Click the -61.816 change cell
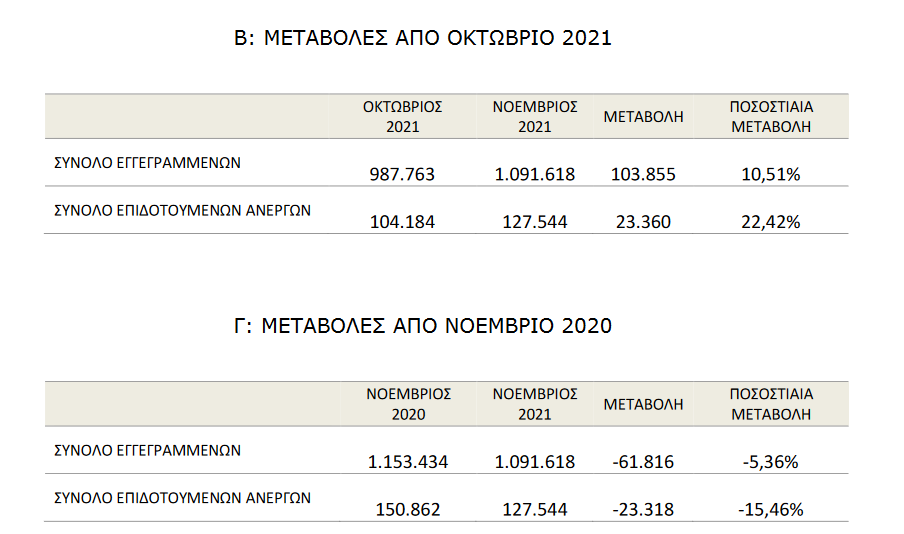The image size is (904, 534). click(643, 462)
